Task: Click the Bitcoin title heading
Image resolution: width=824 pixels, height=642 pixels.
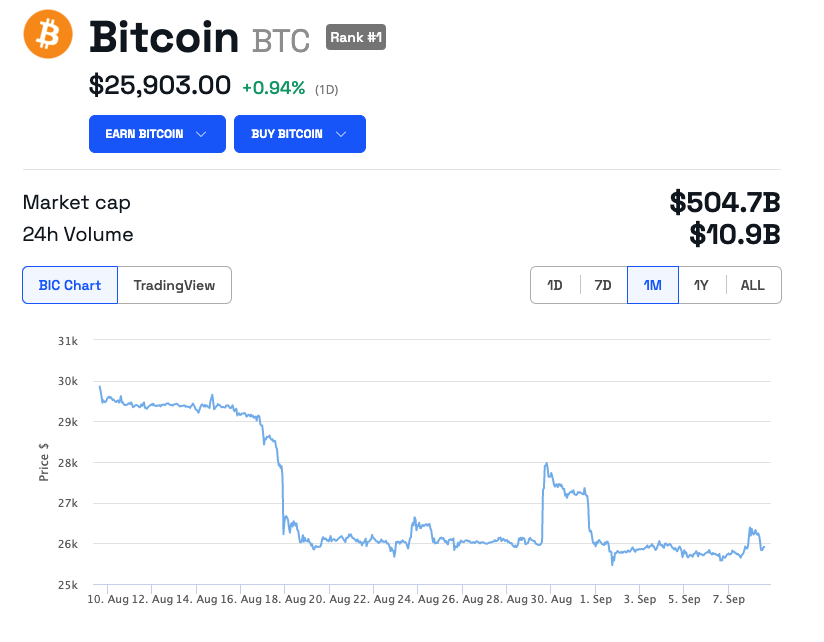Action: click(163, 37)
